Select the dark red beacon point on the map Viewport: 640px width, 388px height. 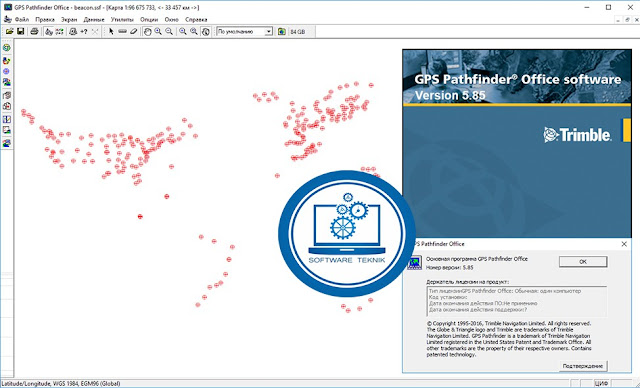coord(140,216)
